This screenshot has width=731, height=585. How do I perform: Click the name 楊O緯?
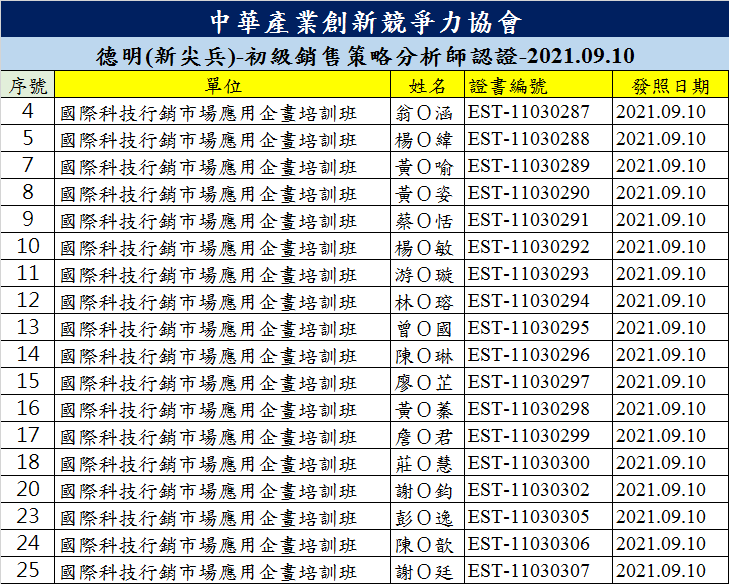(424, 140)
